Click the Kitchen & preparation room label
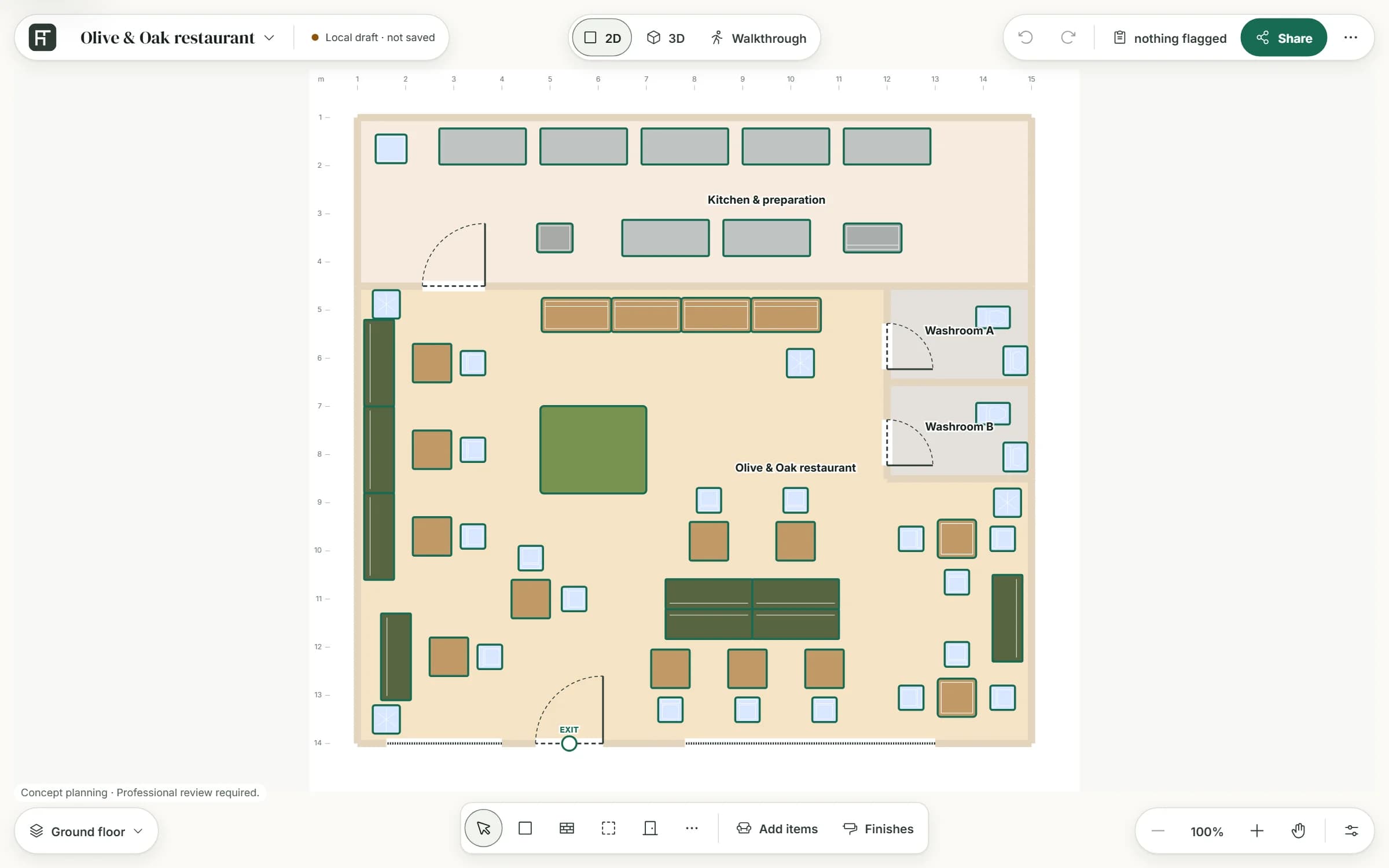The width and height of the screenshot is (1389, 868). point(766,200)
